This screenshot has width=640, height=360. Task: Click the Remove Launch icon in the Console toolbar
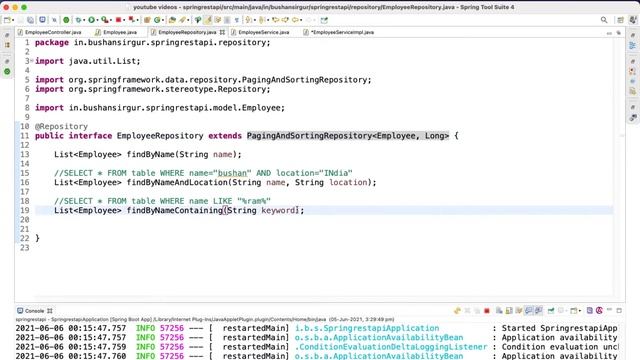coord(467,311)
